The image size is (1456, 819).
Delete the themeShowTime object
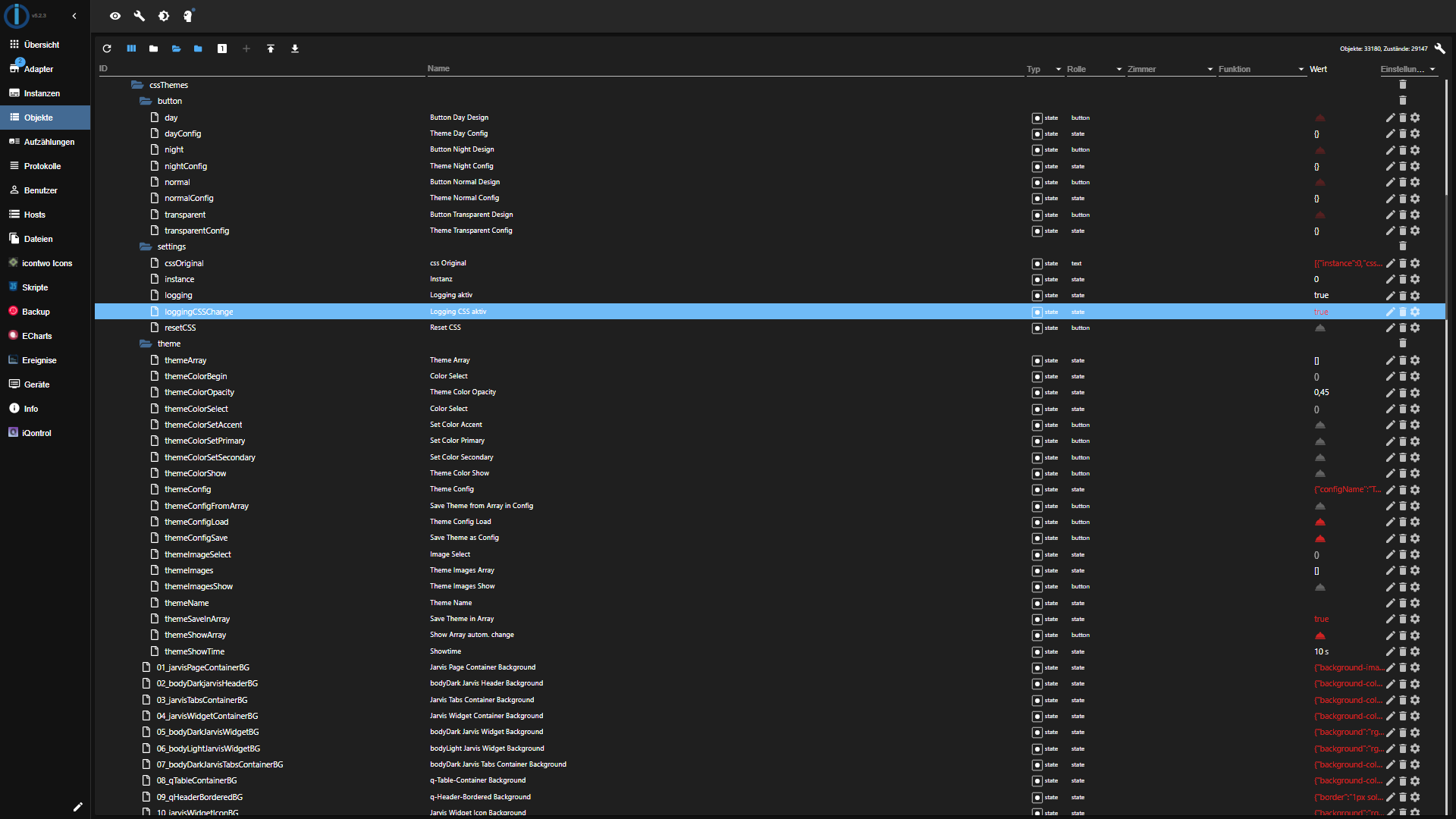point(1403,651)
